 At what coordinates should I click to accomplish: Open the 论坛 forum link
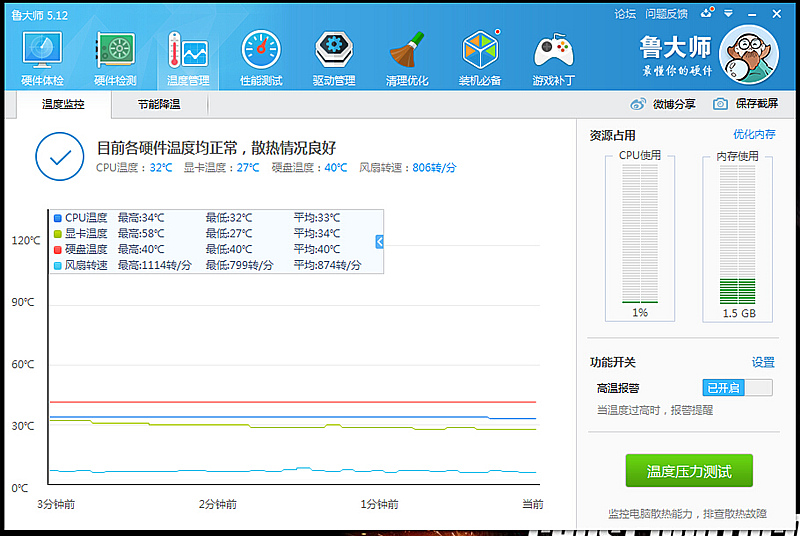(625, 14)
